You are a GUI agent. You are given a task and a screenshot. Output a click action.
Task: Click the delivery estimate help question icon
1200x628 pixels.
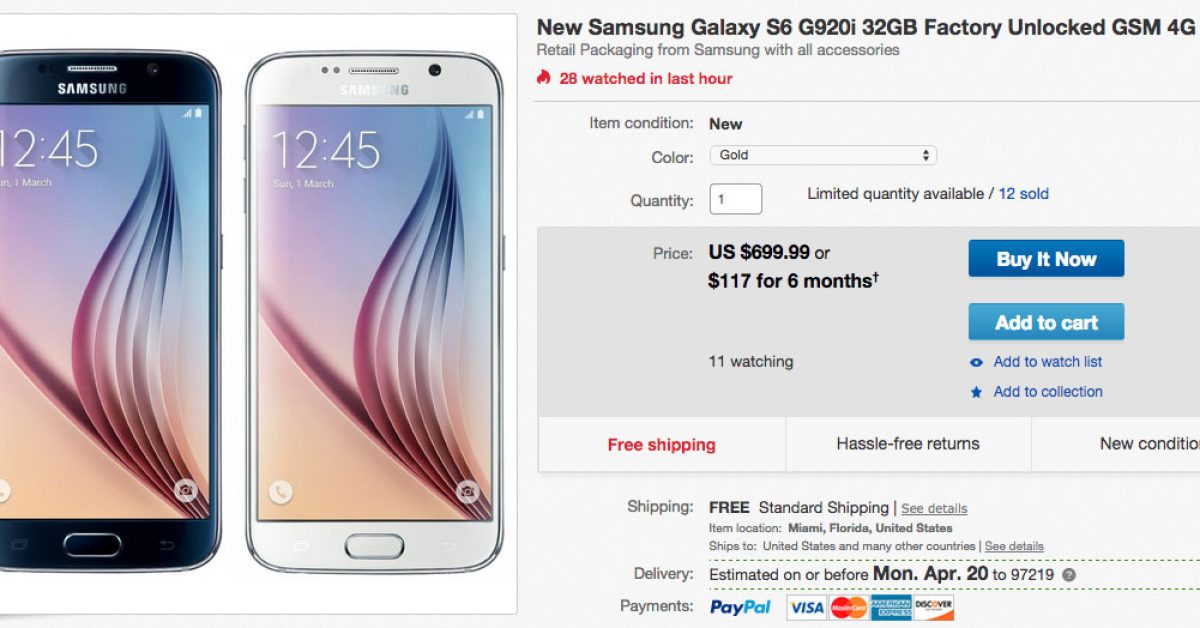(1069, 575)
